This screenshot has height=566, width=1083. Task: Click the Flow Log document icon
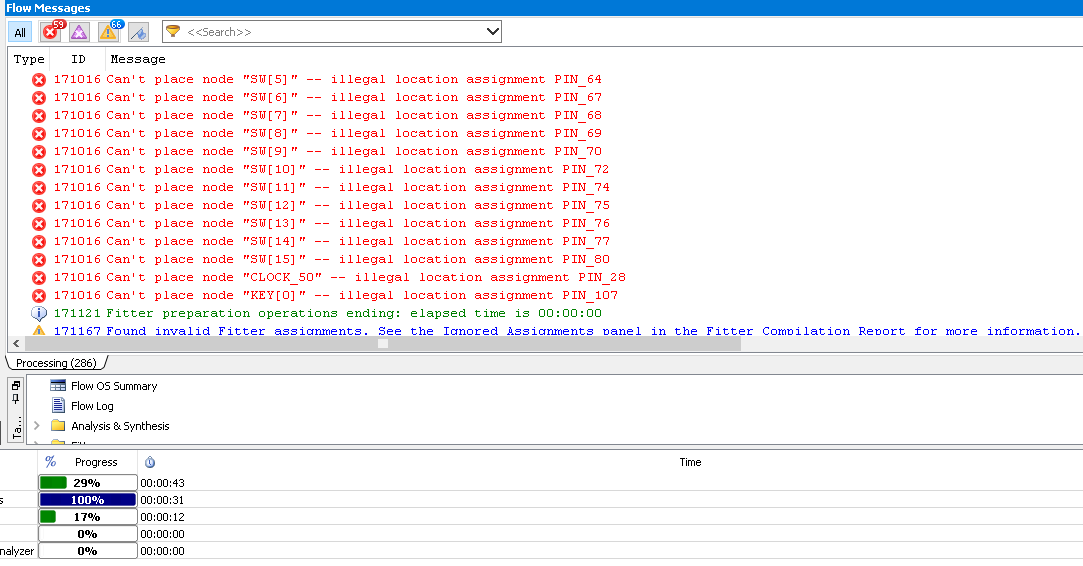click(x=58, y=406)
